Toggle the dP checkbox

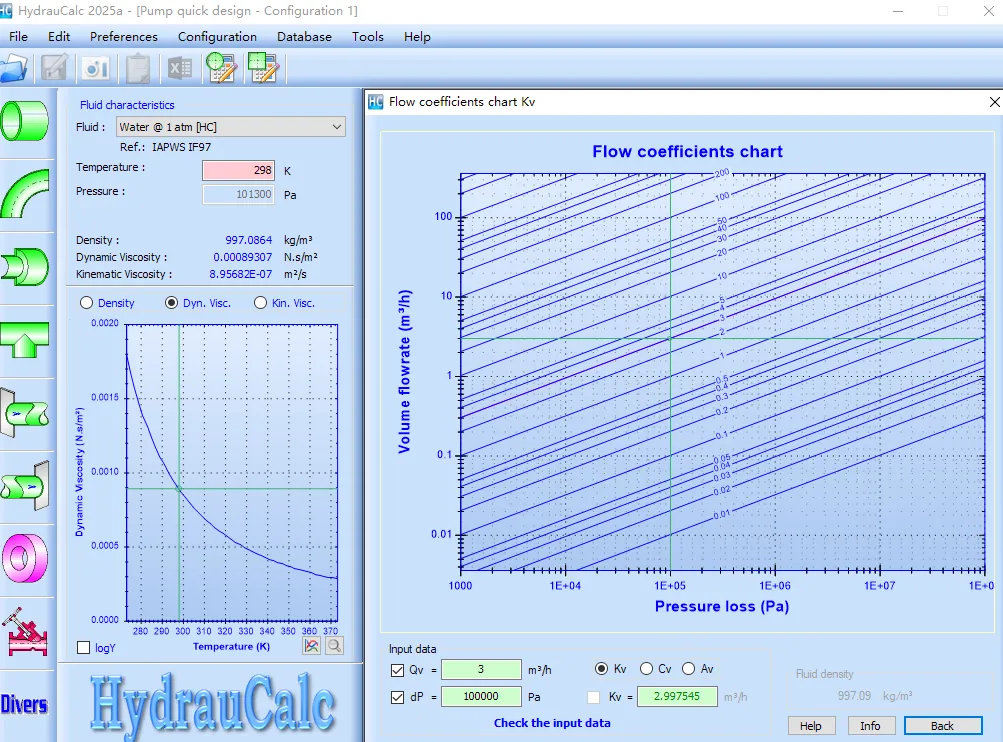[397, 697]
